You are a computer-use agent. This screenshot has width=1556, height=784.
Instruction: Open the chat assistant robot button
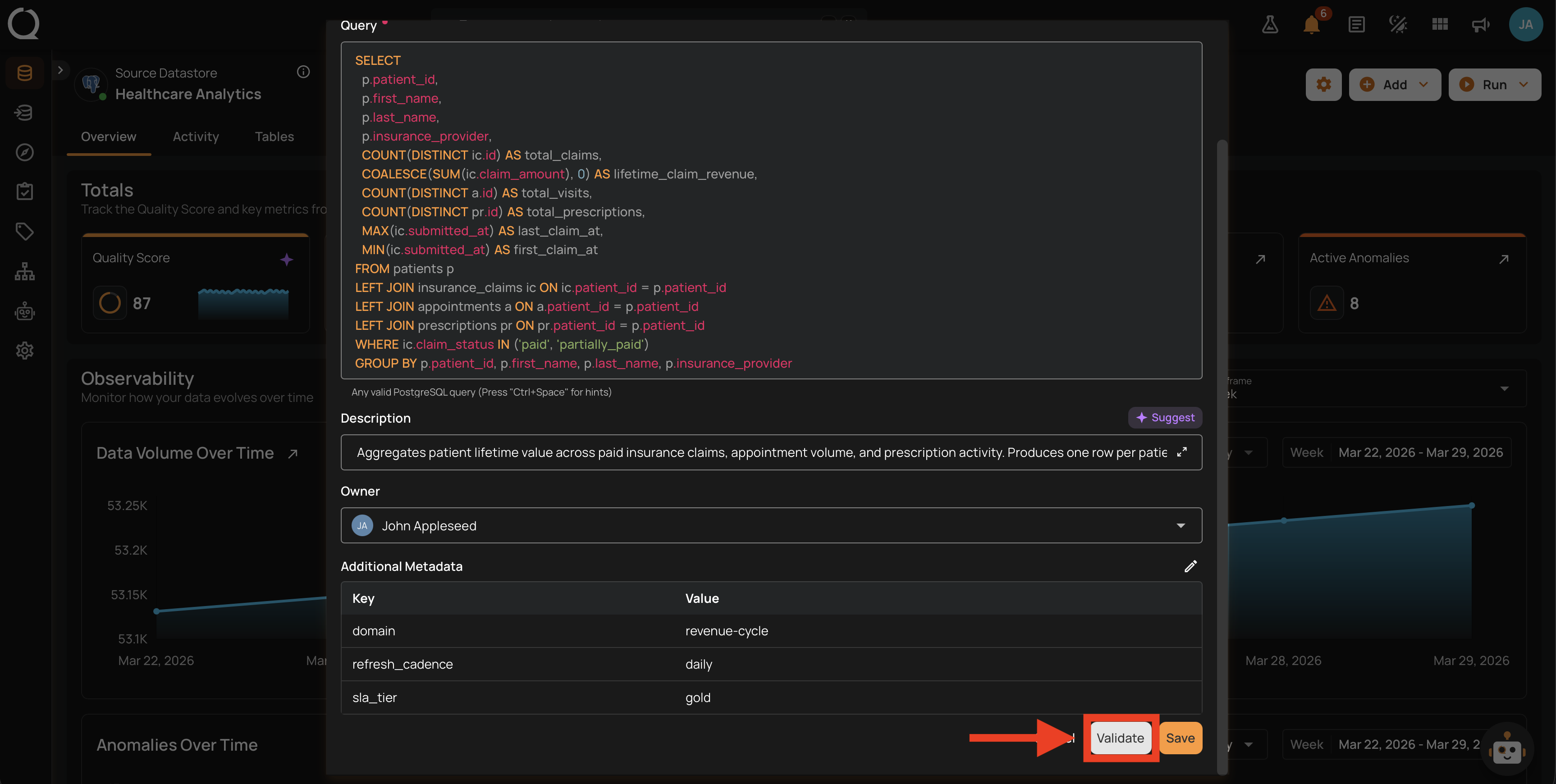pos(1506,750)
